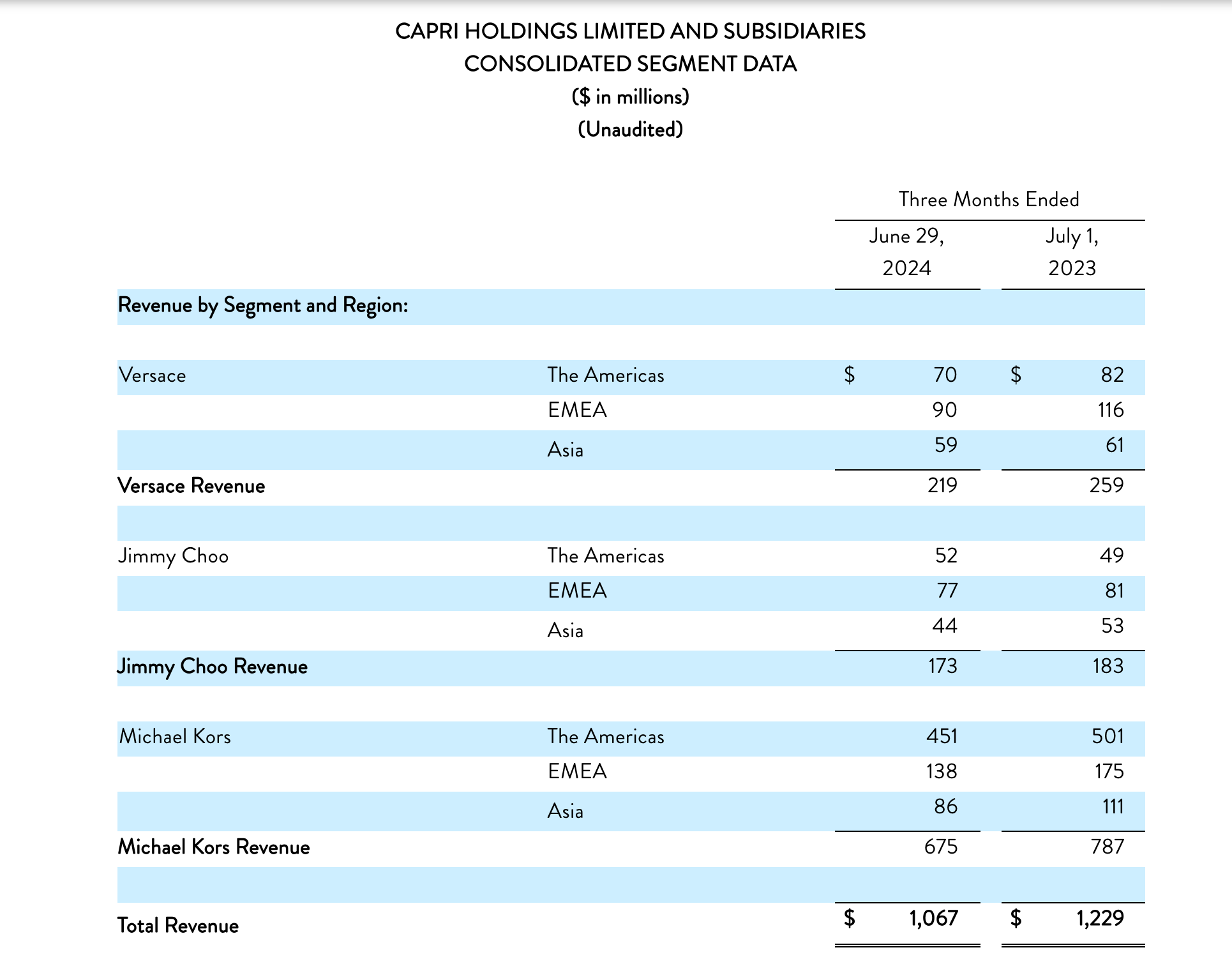This screenshot has width=1232, height=973.
Task: Select 'CONSOLIDATED SEGMENT DATA' heading
Action: point(630,64)
